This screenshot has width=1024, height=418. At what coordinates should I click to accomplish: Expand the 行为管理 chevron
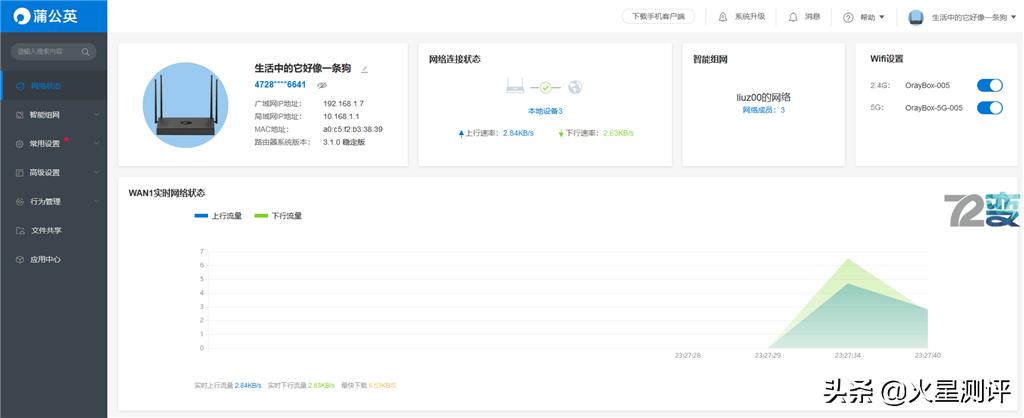97,202
